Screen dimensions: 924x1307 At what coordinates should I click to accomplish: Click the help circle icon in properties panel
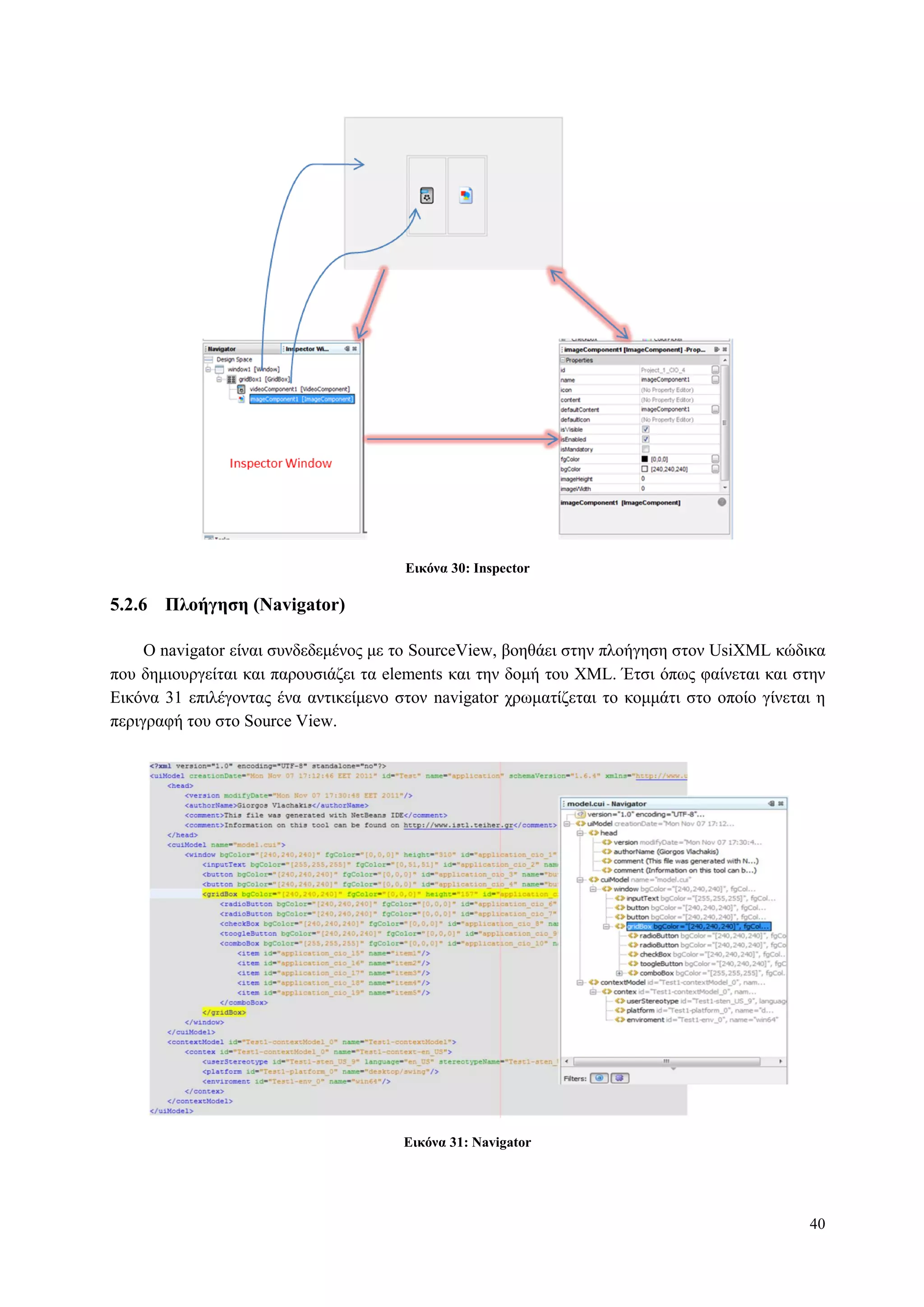coord(721,502)
